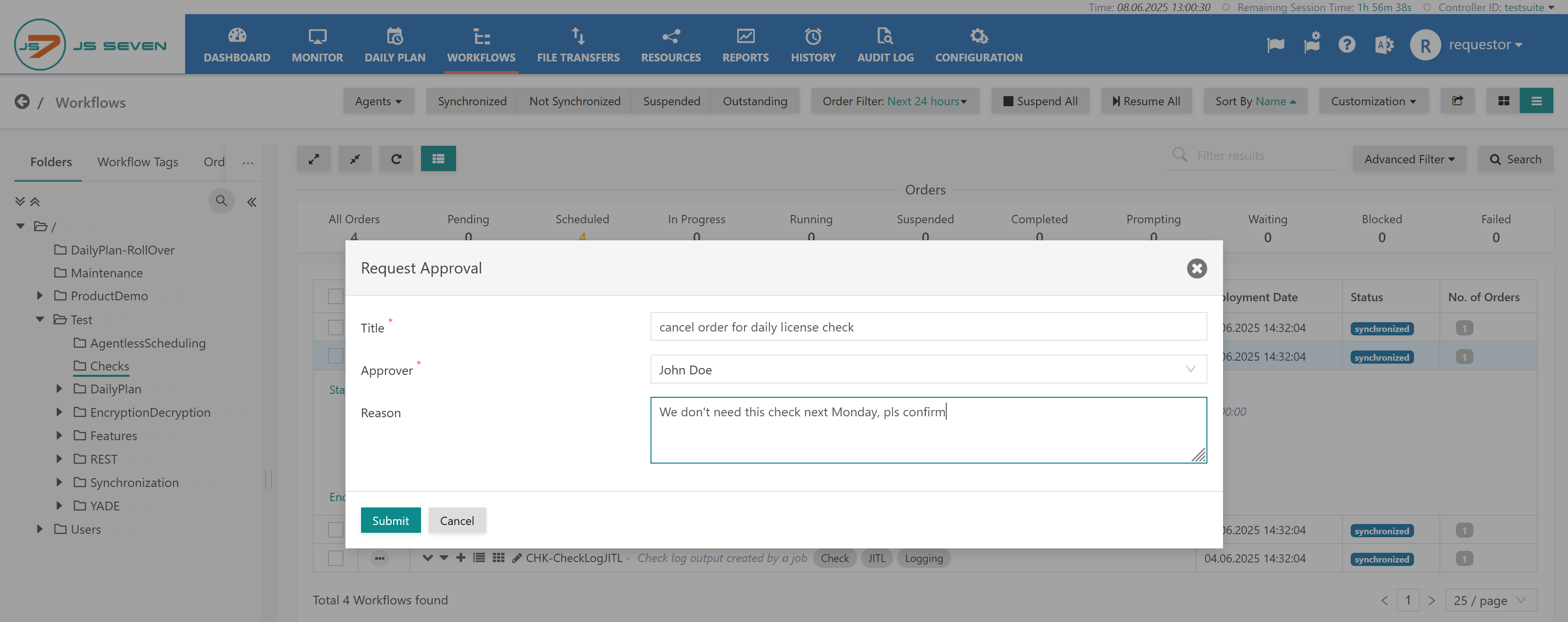The image size is (1568, 622).
Task: Open the language translation icon
Action: (1383, 44)
